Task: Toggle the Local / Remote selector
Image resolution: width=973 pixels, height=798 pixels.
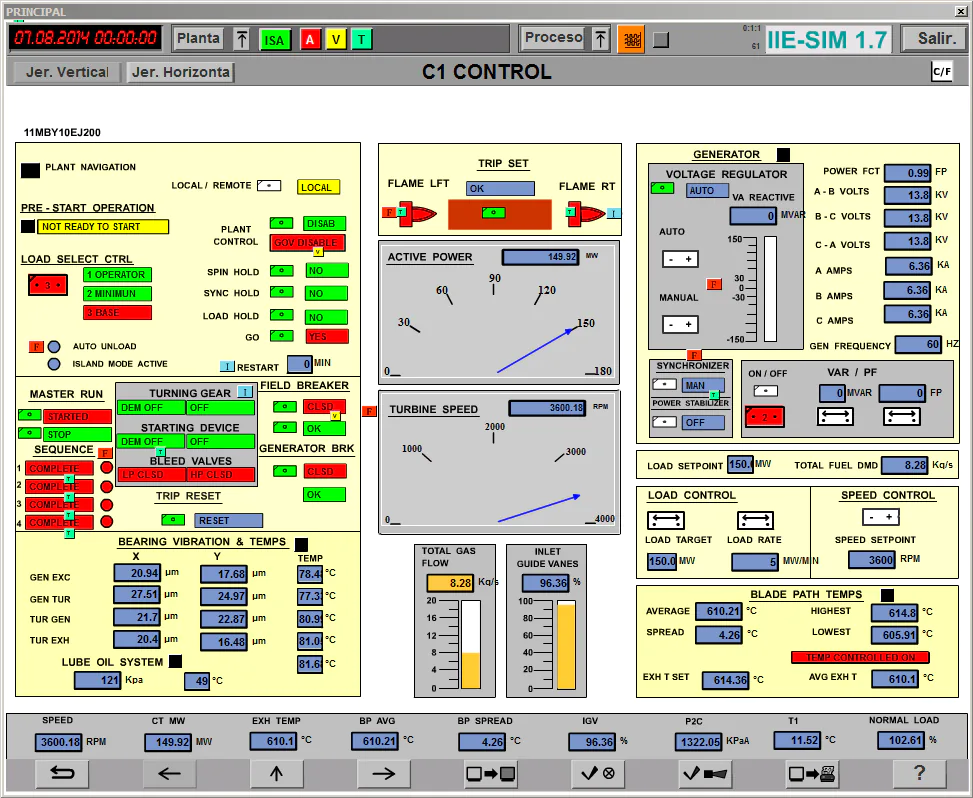Action: tap(269, 186)
